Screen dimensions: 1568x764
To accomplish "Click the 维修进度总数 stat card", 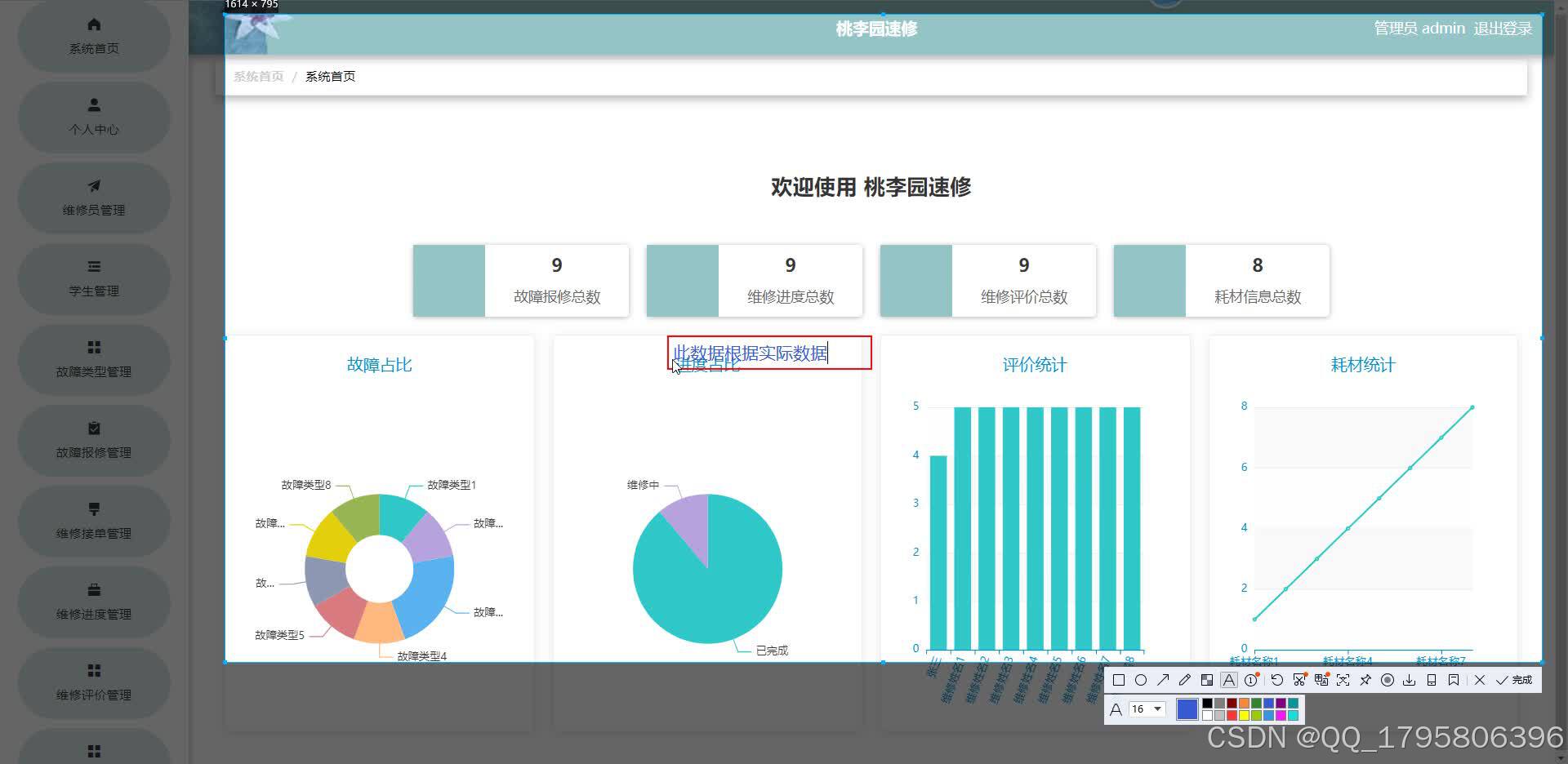I will point(755,280).
